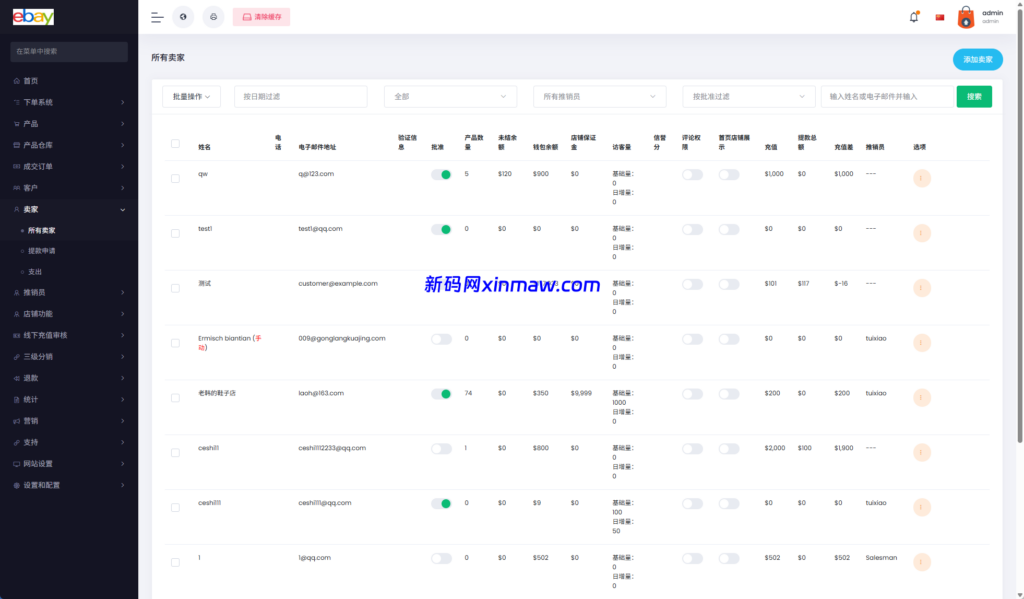Open the admin shopping bag avatar
The height and width of the screenshot is (599, 1024).
point(966,17)
